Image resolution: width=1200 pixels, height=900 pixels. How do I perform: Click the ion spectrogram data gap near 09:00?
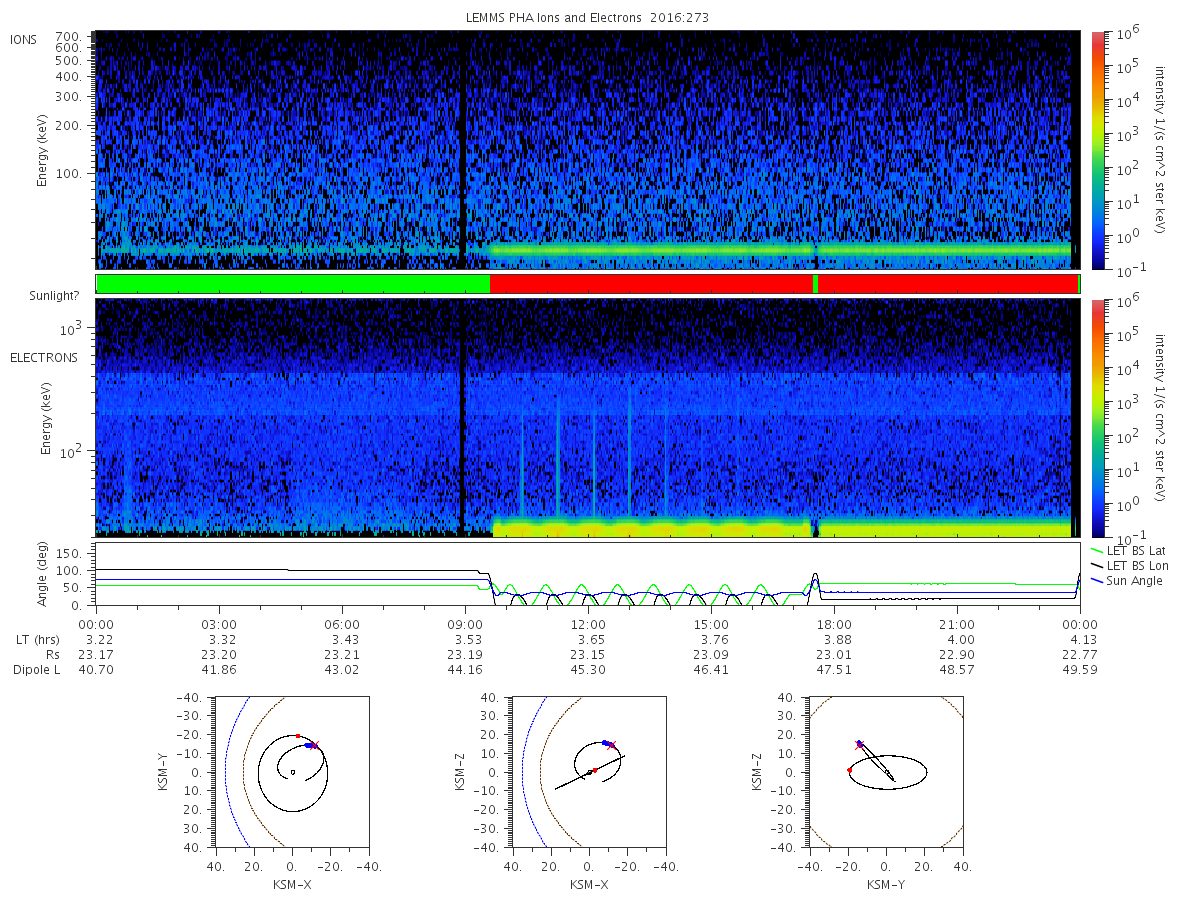[x=462, y=150]
